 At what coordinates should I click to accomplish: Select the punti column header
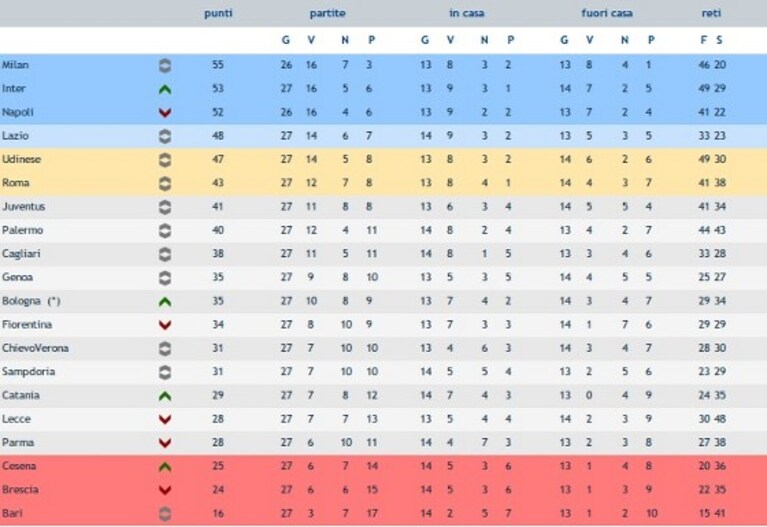(218, 13)
